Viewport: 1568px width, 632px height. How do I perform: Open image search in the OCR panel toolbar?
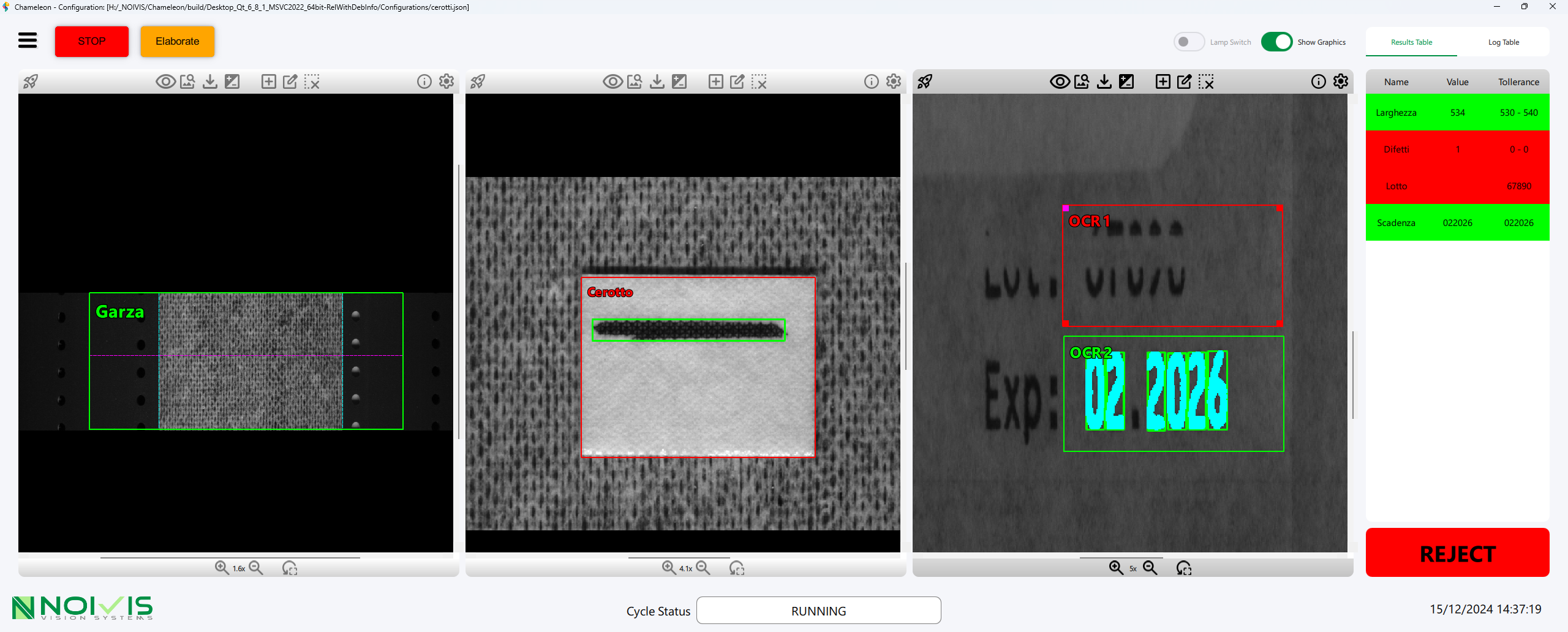(x=1082, y=81)
